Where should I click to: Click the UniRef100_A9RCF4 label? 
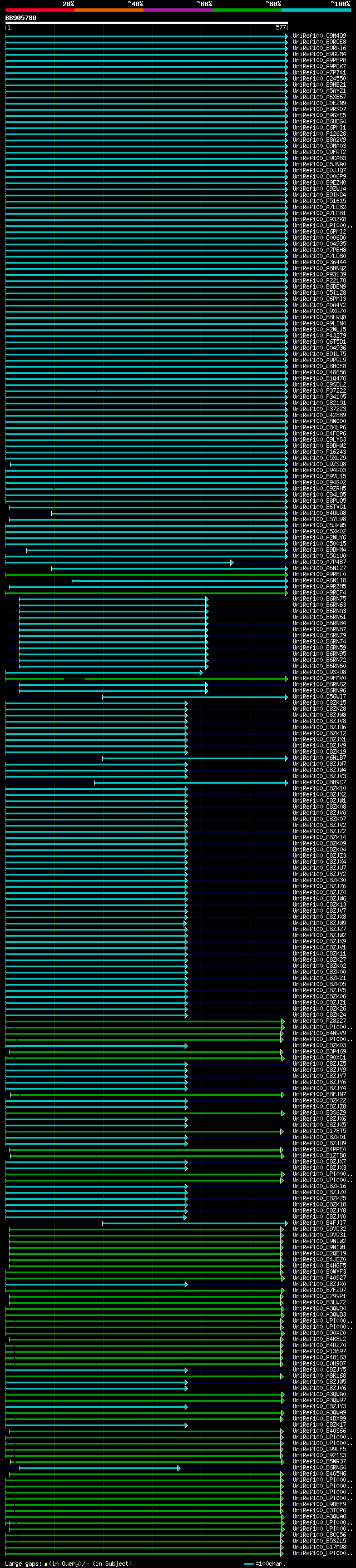(319, 593)
